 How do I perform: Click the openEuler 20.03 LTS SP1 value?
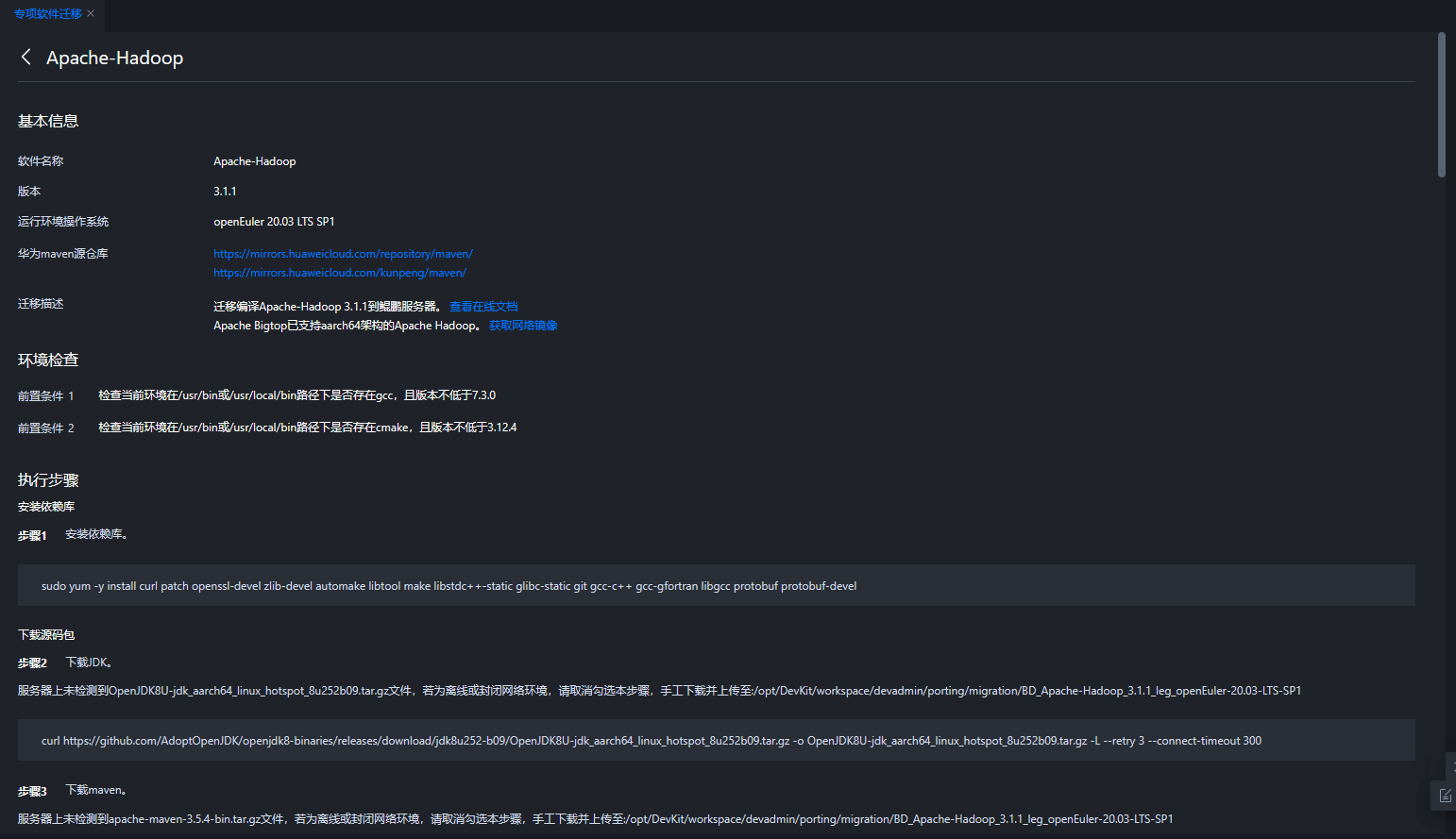tap(274, 222)
